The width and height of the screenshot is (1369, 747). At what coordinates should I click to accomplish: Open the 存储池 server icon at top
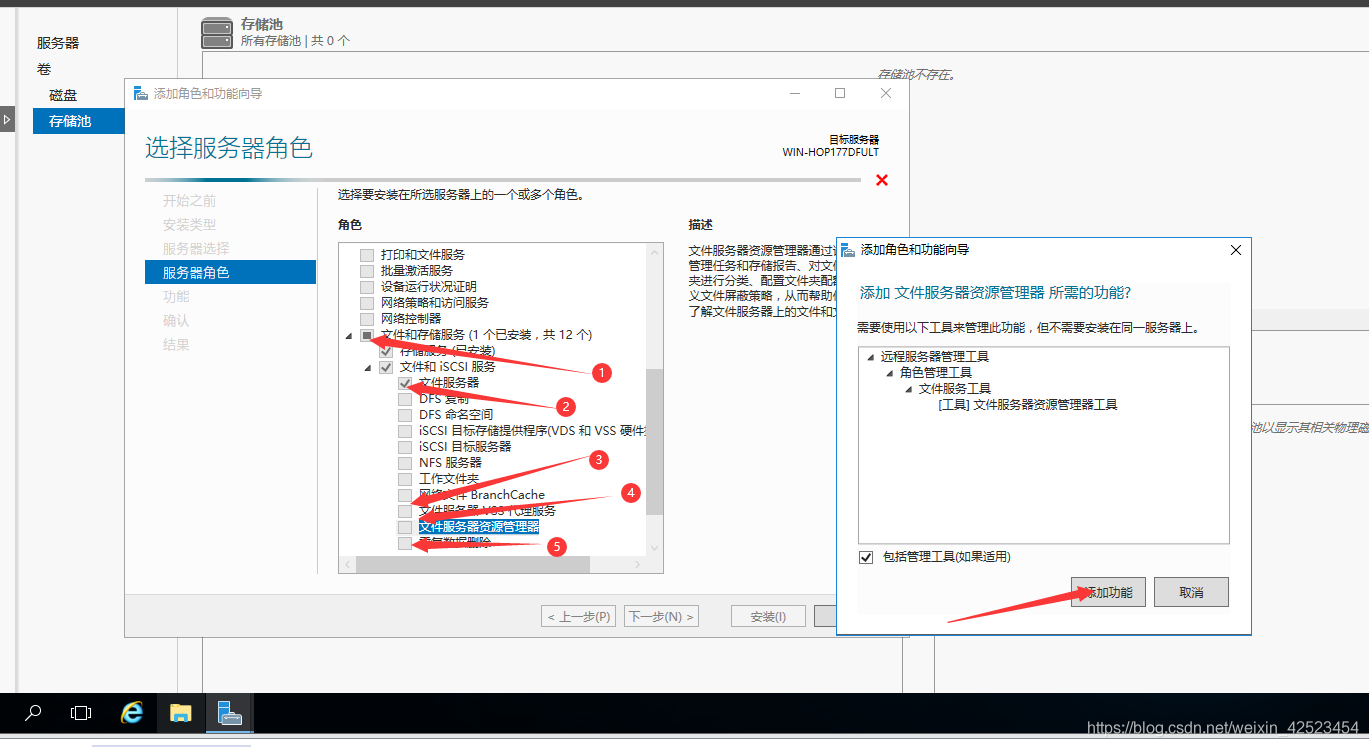(216, 33)
